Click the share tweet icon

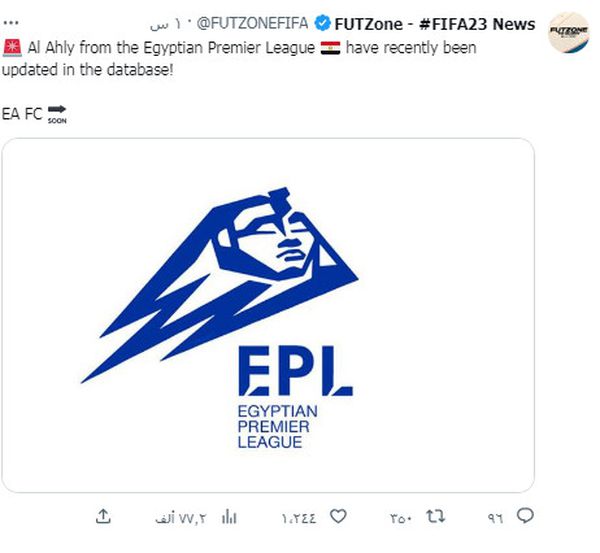point(103,517)
